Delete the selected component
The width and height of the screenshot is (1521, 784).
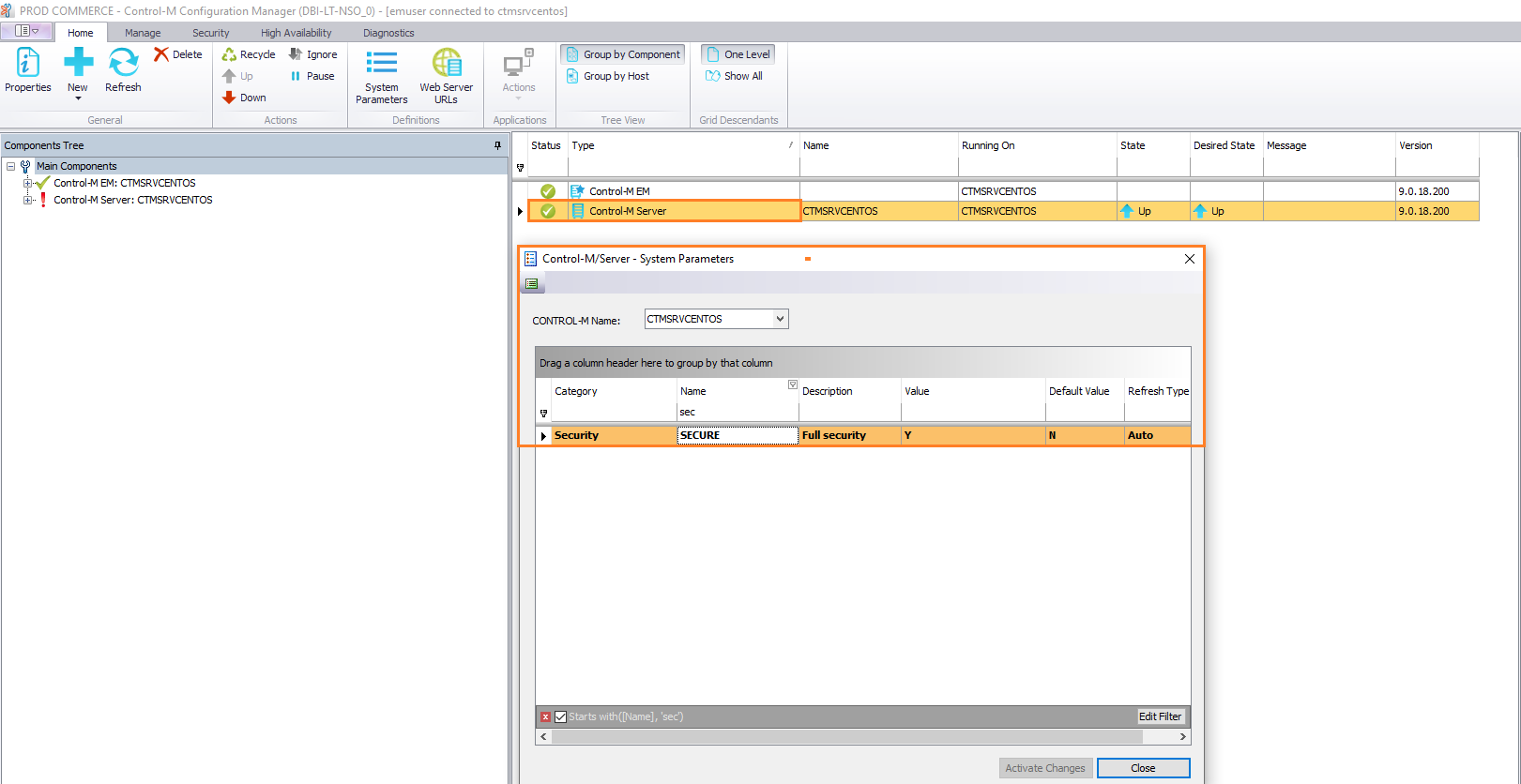(x=178, y=54)
